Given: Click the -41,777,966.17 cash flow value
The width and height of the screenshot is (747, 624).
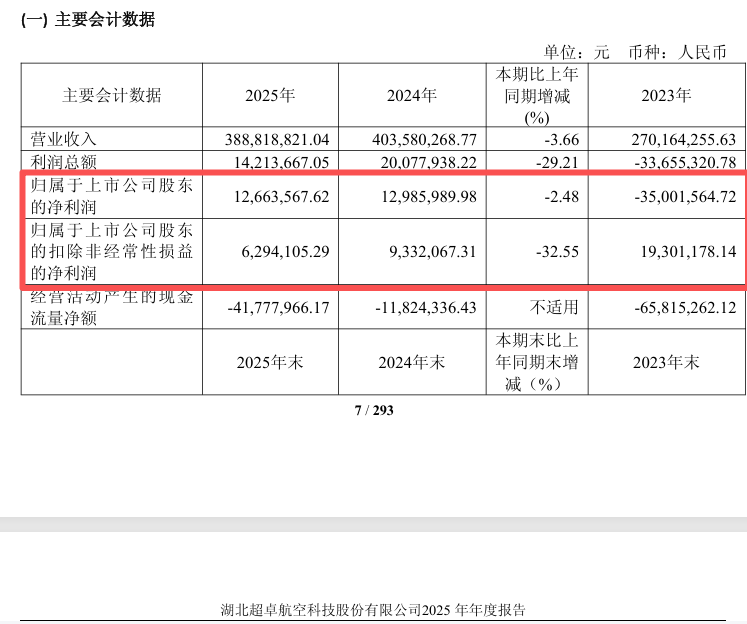Looking at the screenshot, I should pos(278,307).
